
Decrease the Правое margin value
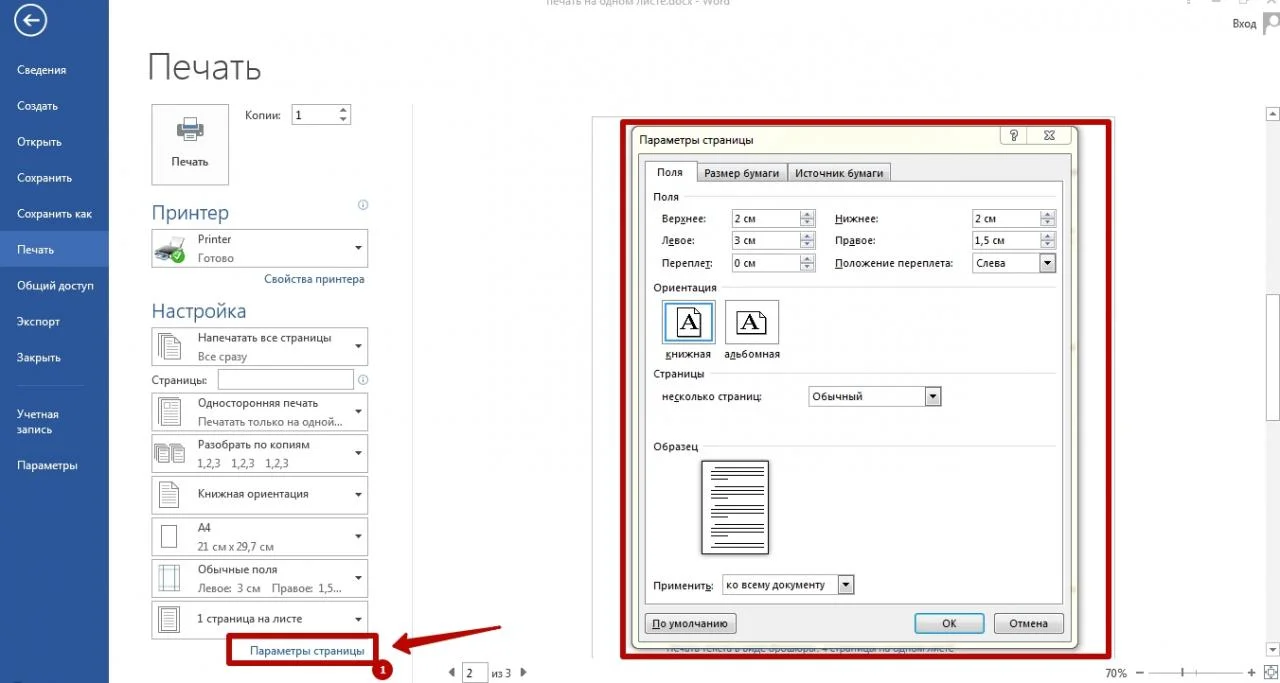[x=1048, y=245]
